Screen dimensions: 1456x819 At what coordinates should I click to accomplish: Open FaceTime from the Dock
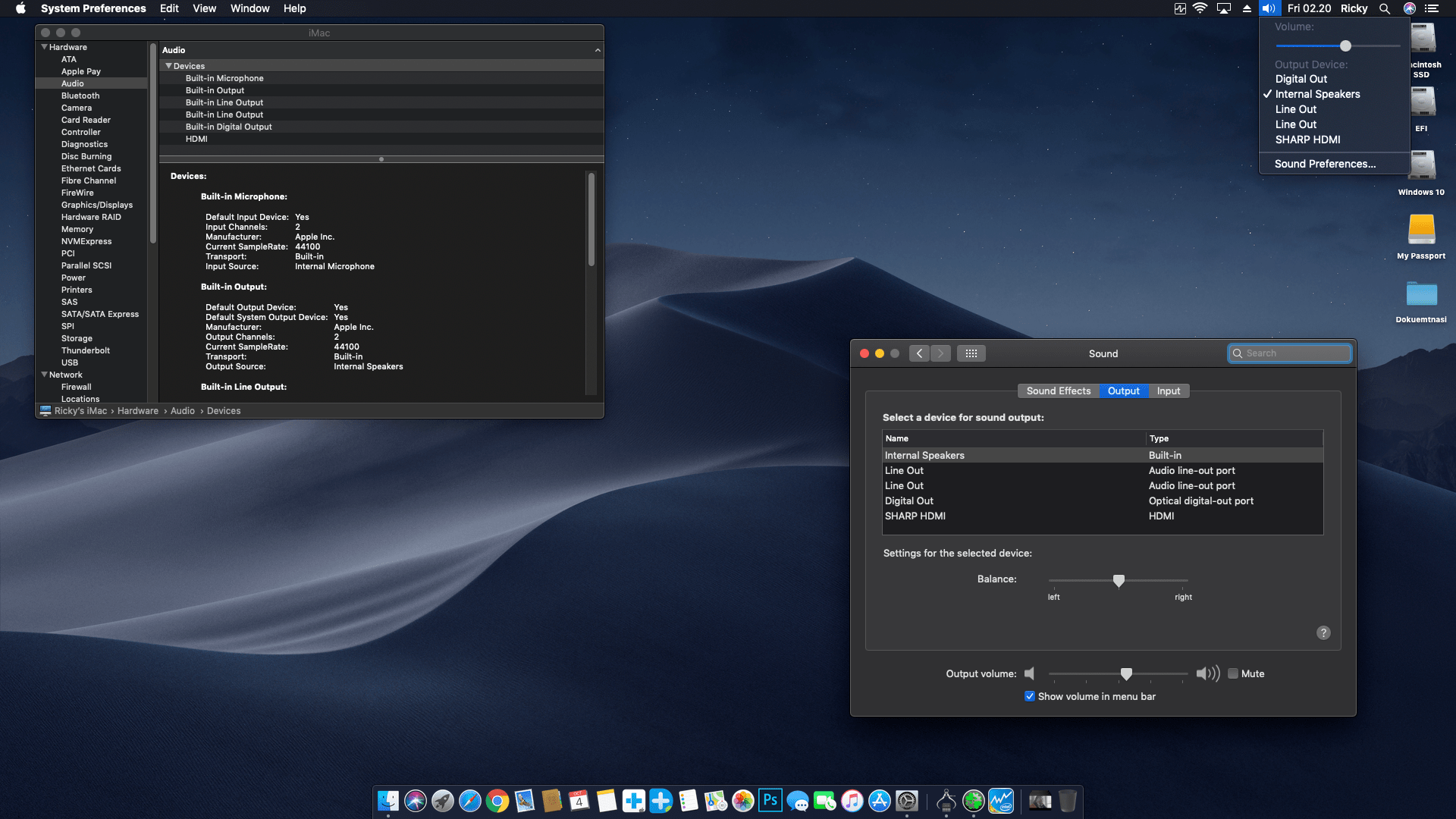click(x=825, y=801)
